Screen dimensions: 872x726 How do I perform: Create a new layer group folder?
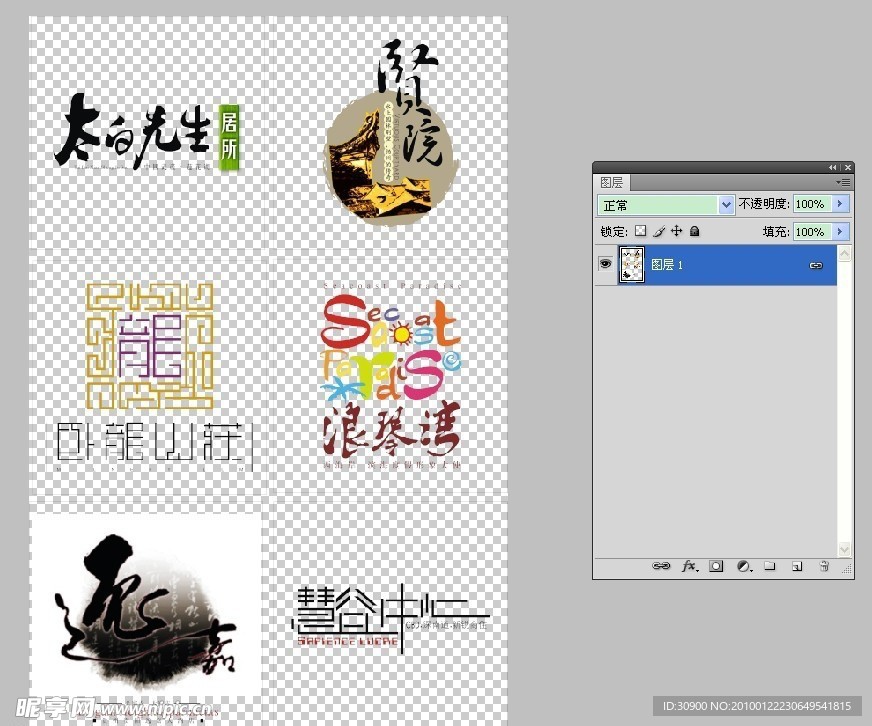tap(770, 566)
